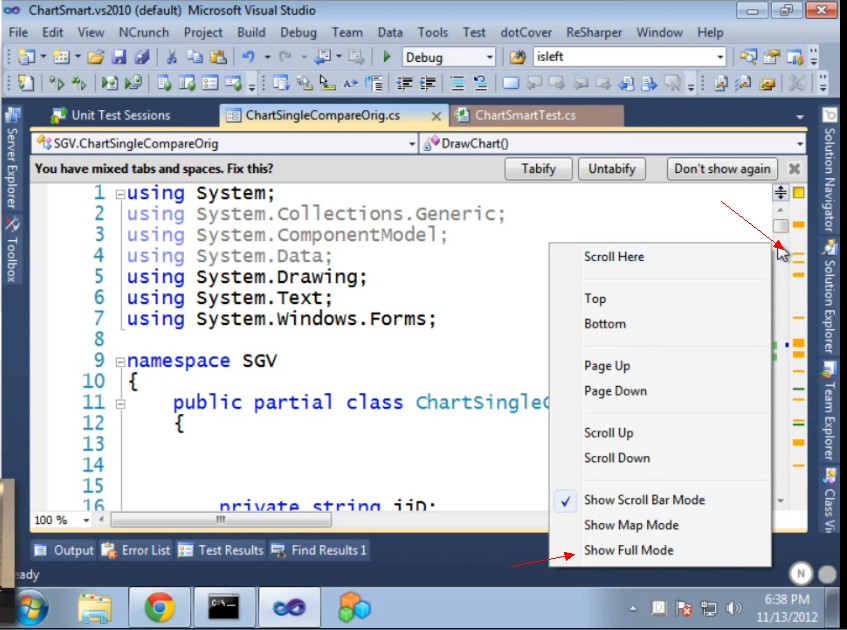Click the Tabify button

(x=538, y=169)
